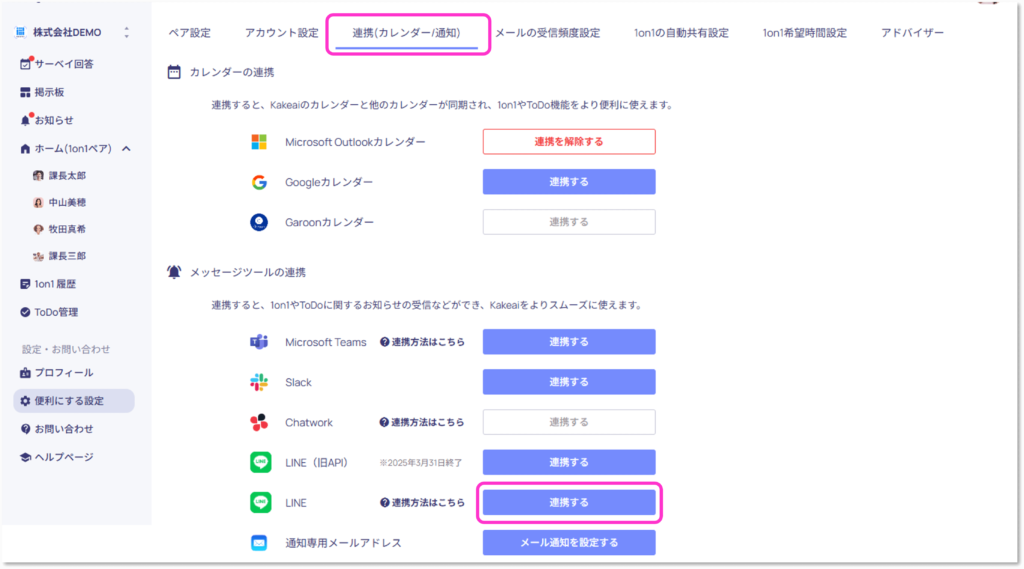Click the 掲示板 board icon
The height and width of the screenshot is (569, 1024).
click(x=25, y=92)
